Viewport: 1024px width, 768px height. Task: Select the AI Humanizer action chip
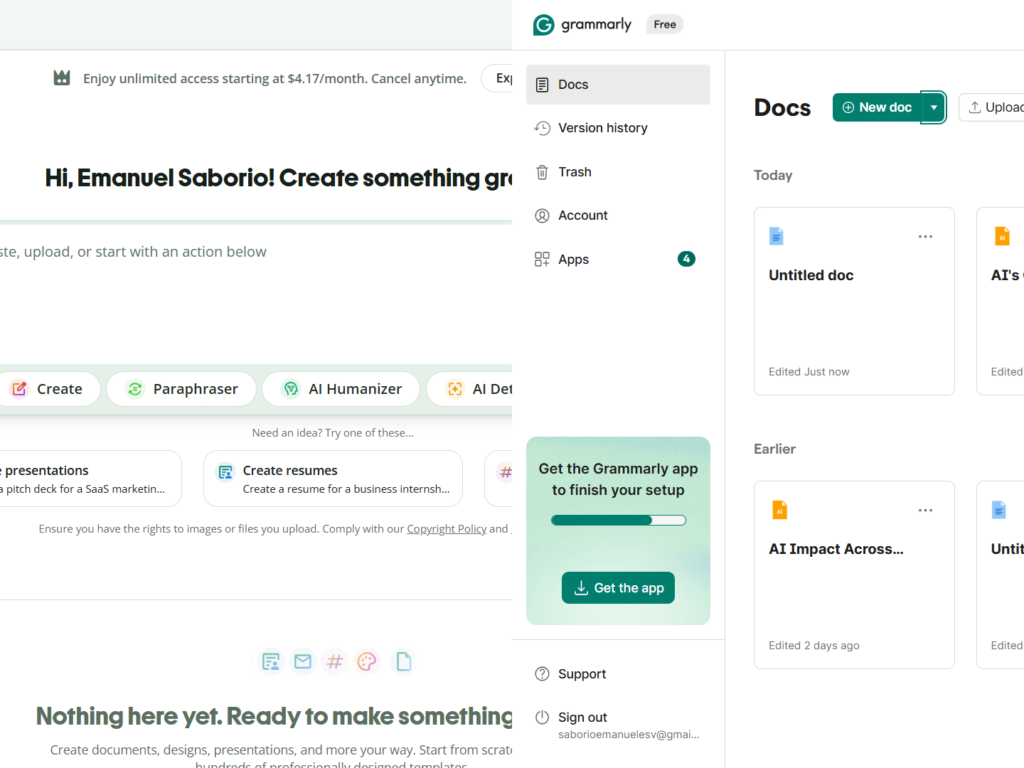pyautogui.click(x=341, y=389)
